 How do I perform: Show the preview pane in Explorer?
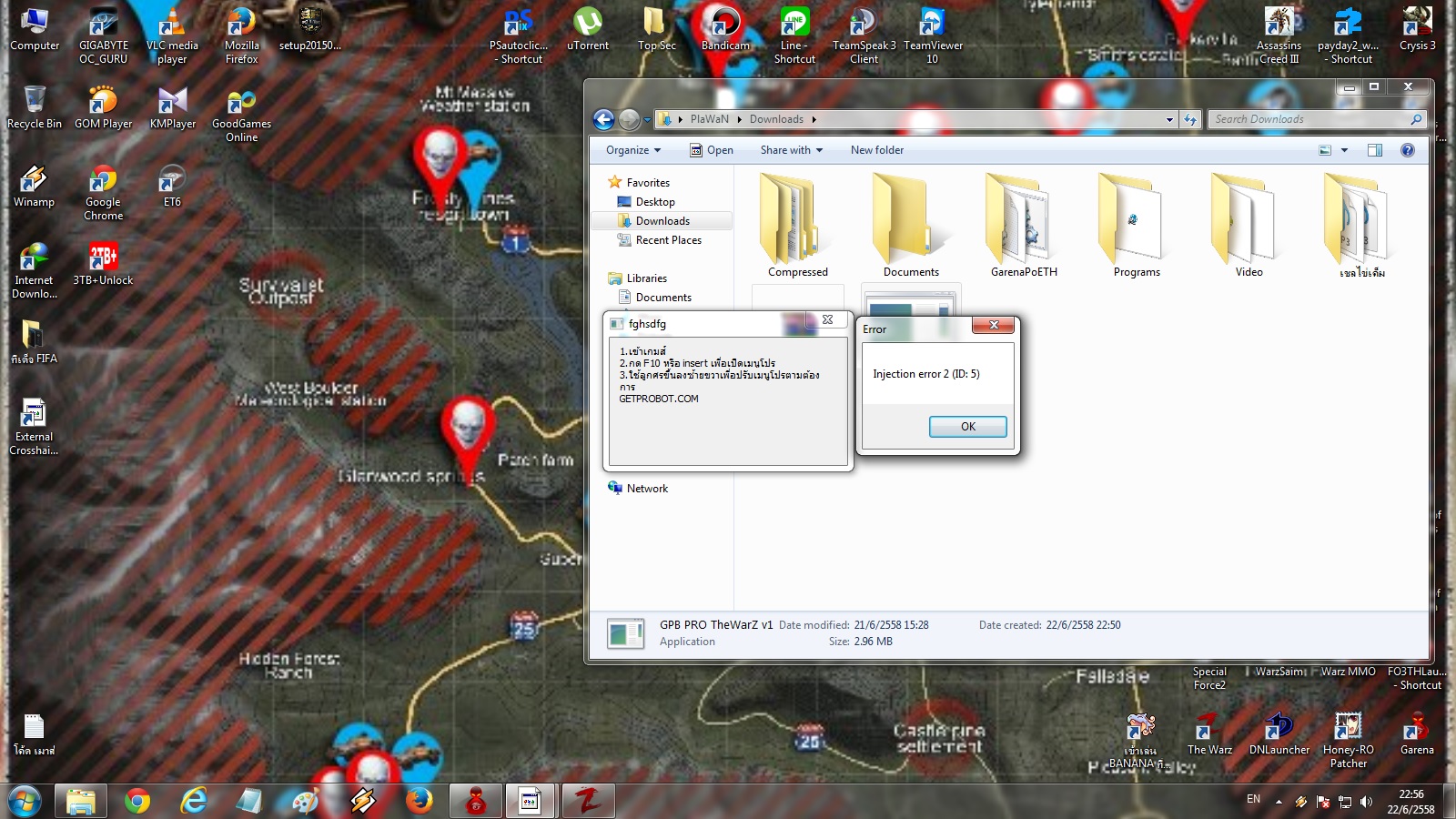1375,150
